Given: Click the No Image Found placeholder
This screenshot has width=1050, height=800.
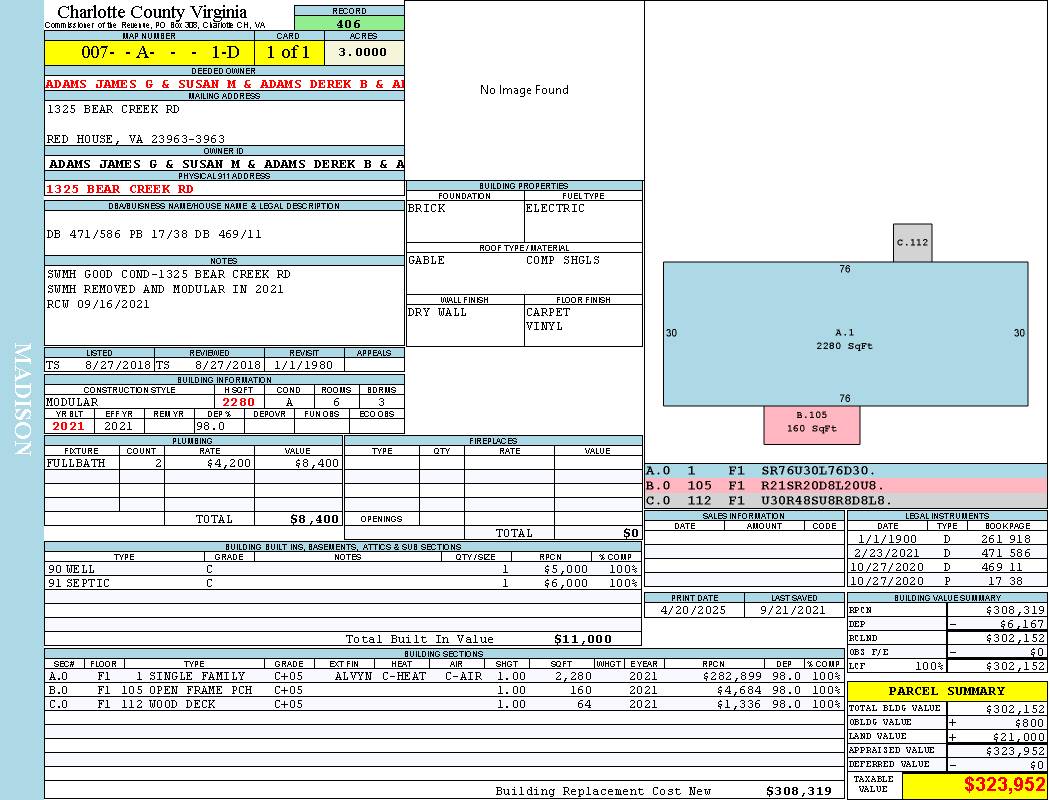Looking at the screenshot, I should click(x=524, y=90).
